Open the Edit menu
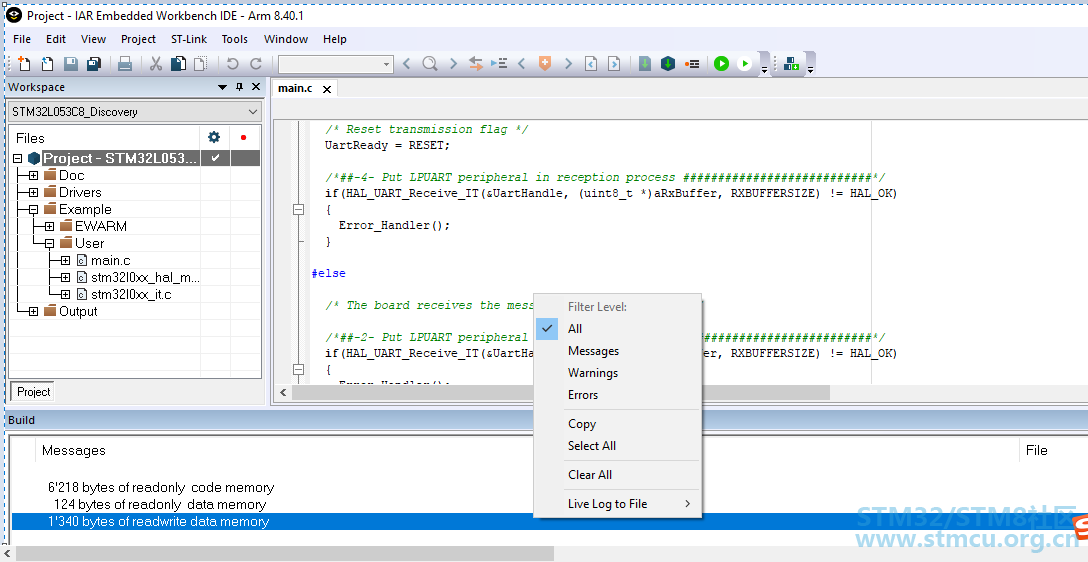Screen dimensions: 1088x562 (56, 39)
